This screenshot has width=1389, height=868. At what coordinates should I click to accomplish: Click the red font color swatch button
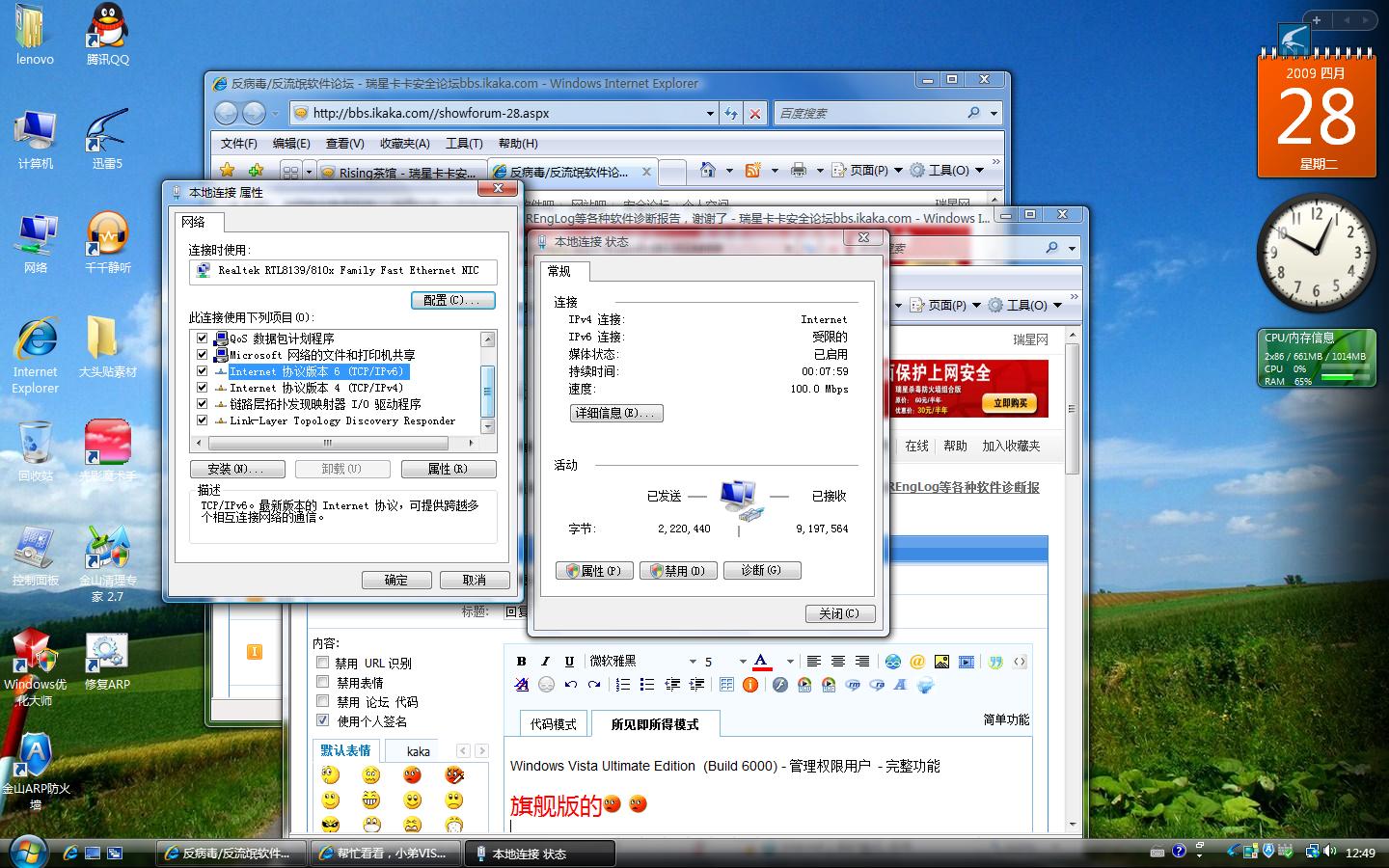pyautogui.click(x=761, y=662)
